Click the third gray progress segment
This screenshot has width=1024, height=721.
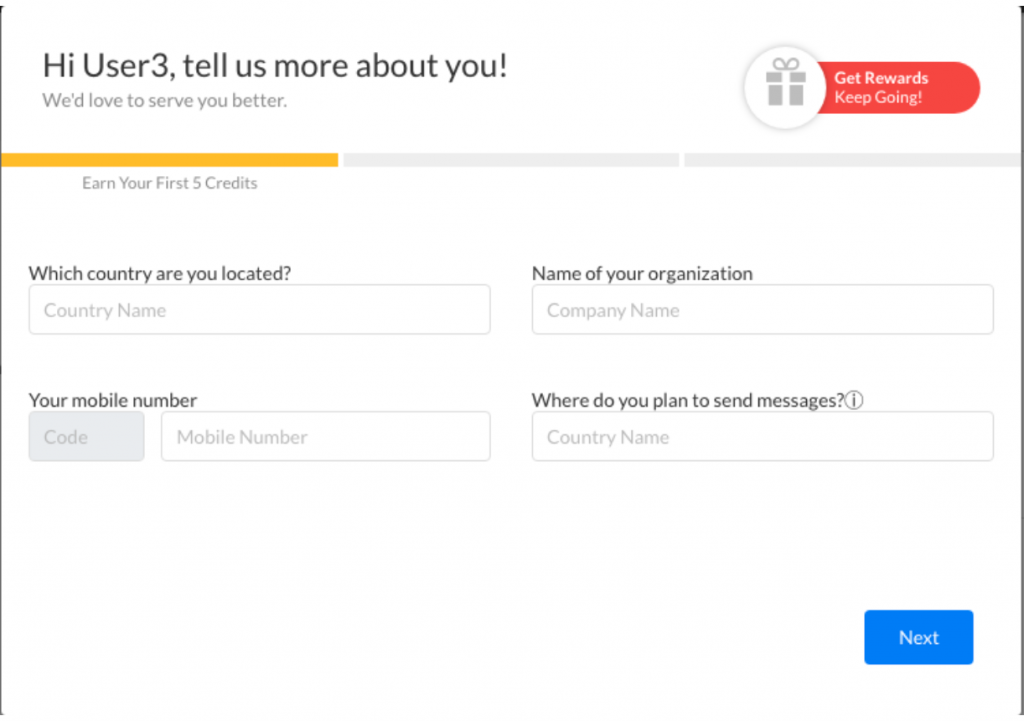853,160
